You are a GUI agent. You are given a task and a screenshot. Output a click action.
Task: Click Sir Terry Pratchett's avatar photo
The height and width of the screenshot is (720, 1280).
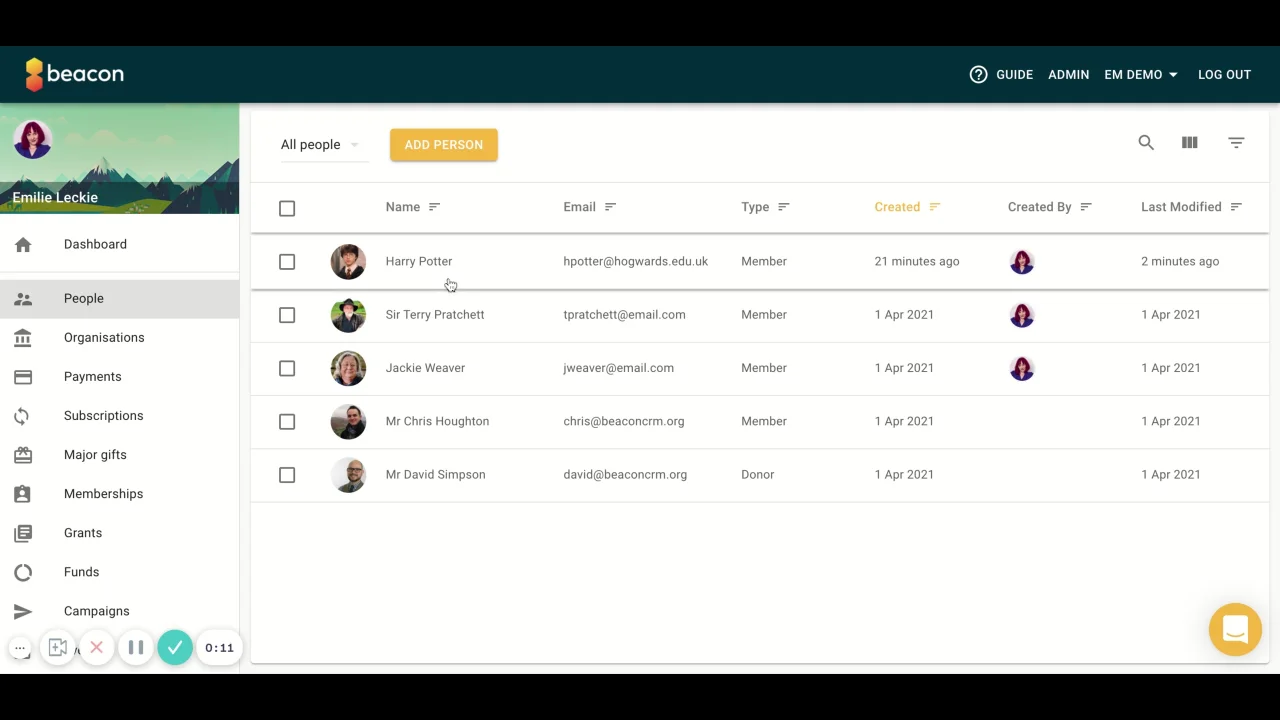point(348,315)
